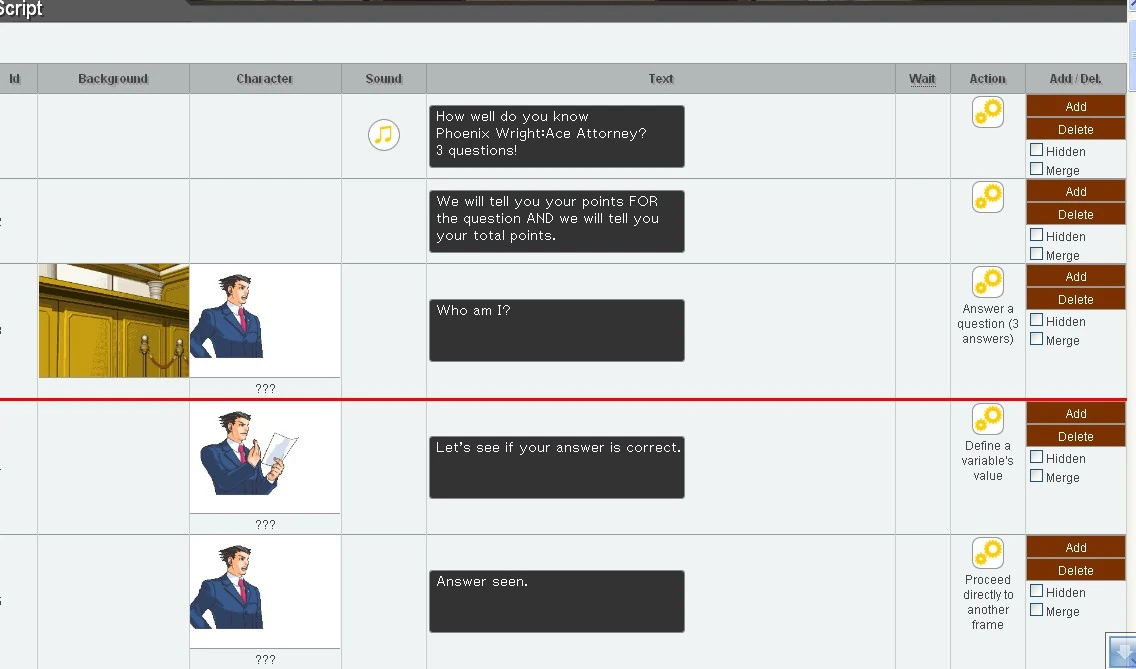Viewport: 1136px width, 669px height.
Task: Click the Background column header
Action: pyautogui.click(x=113, y=78)
